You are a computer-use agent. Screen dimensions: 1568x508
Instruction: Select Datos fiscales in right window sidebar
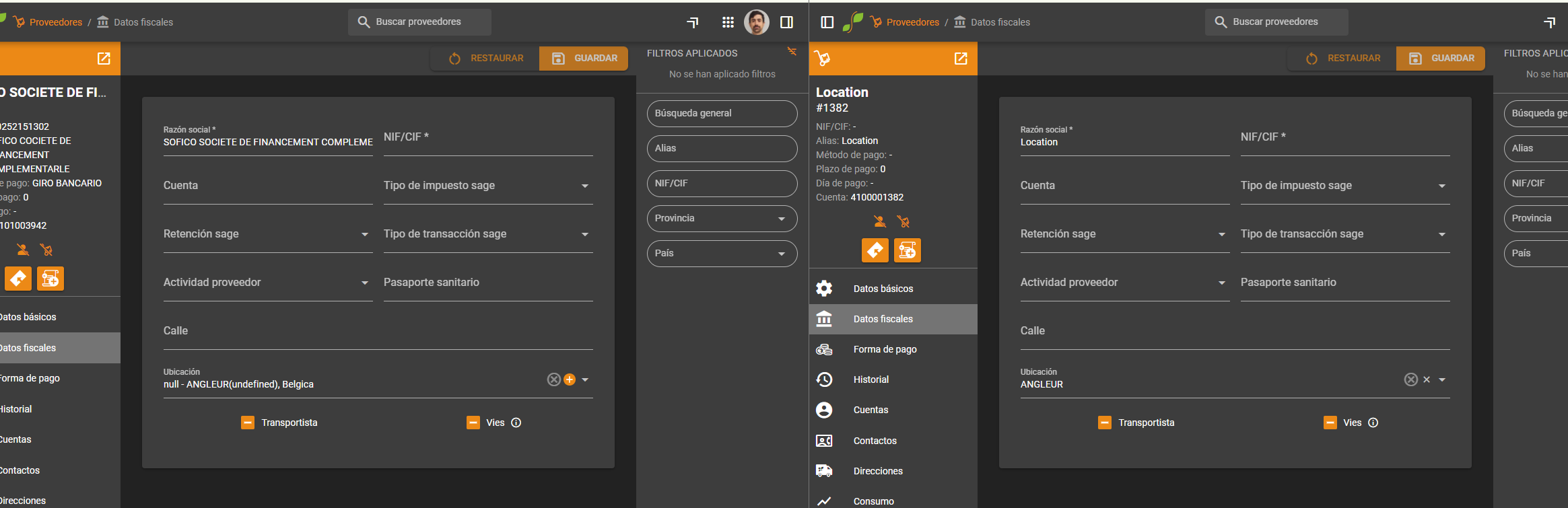[x=893, y=319]
